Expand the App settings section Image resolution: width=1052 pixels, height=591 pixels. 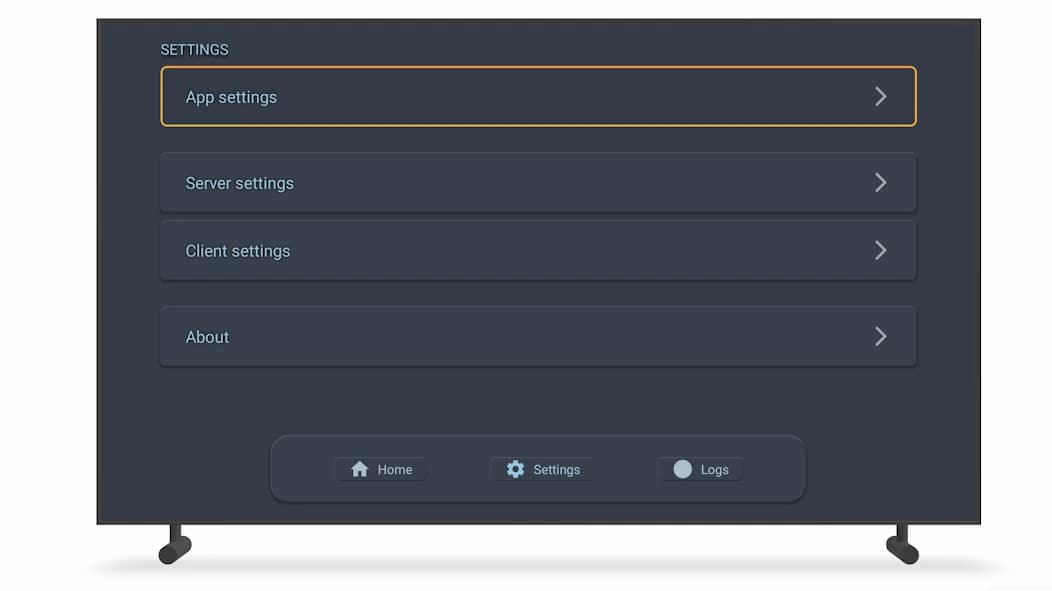(x=538, y=96)
